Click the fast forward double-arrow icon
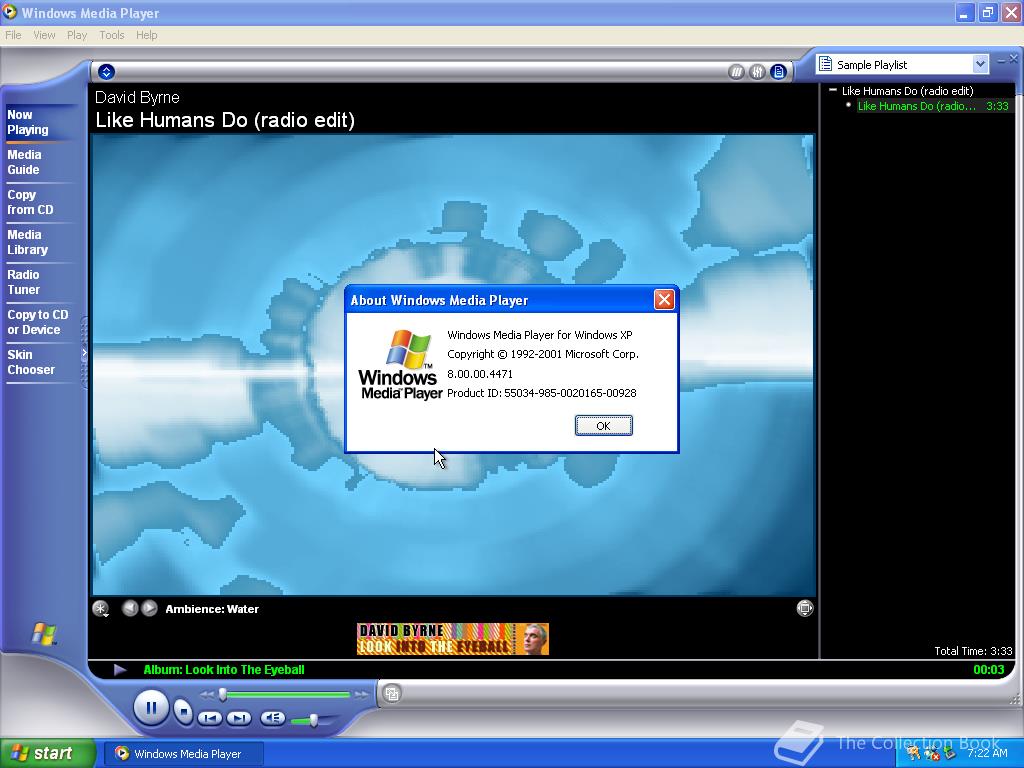The width and height of the screenshot is (1024, 768). pos(361,695)
